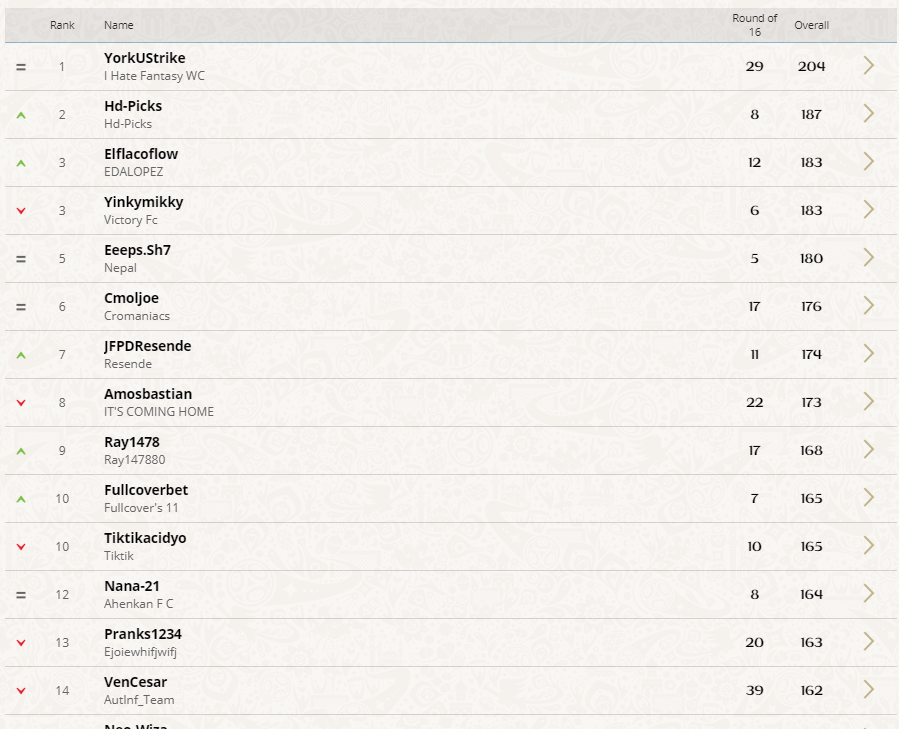Click the Rank column header
The image size is (899, 729).
[x=62, y=25]
